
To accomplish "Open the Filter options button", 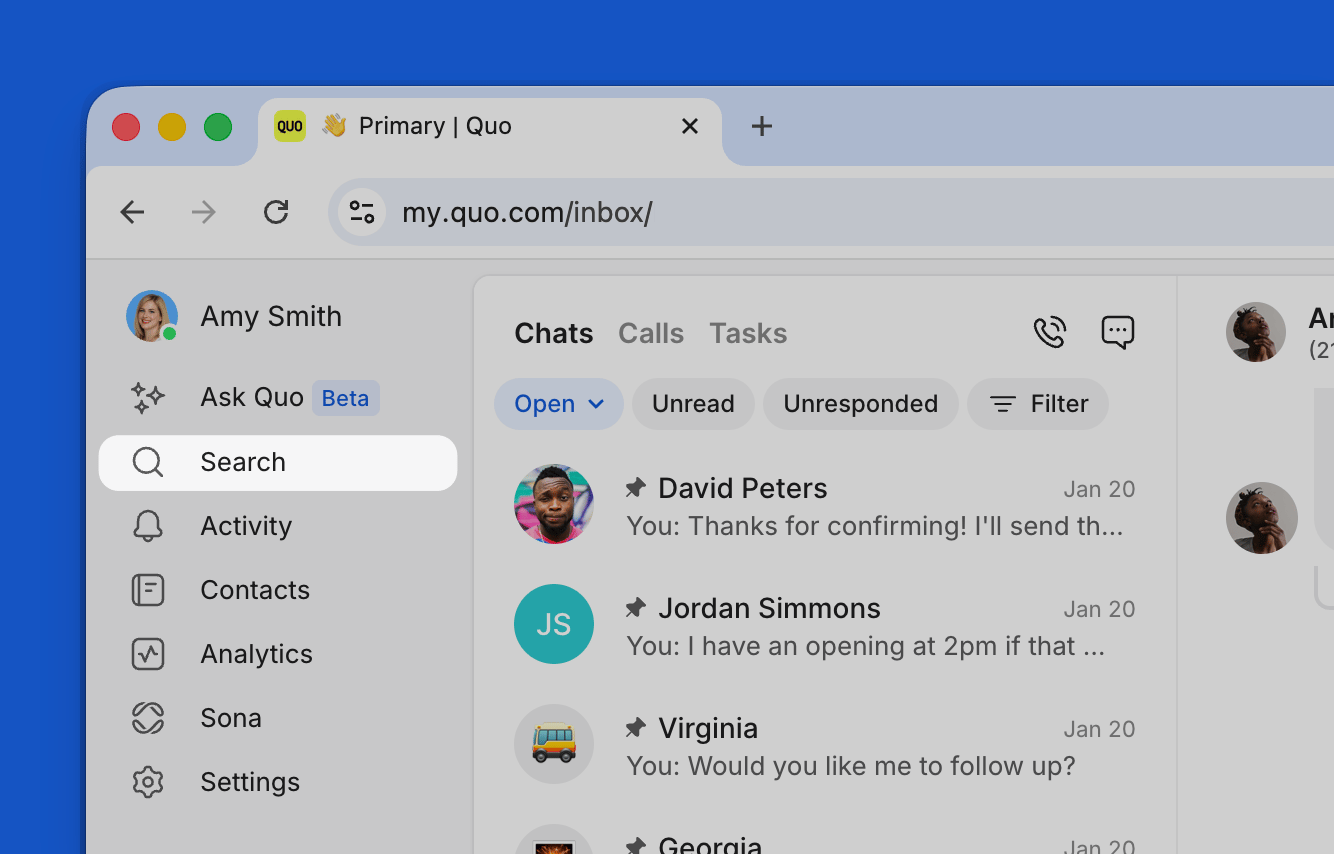I will click(1038, 404).
